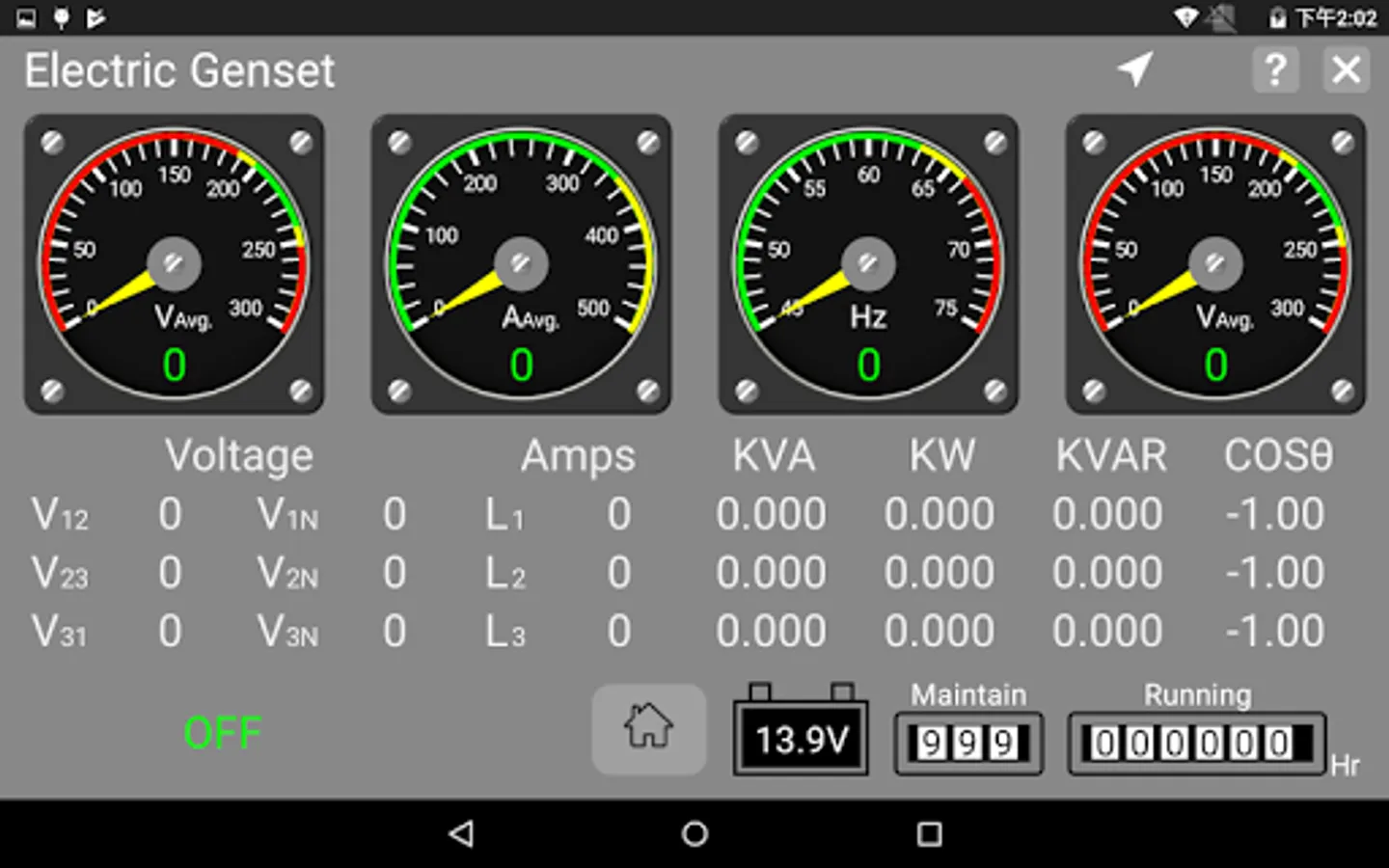
Task: Click the L3 amps label
Action: [x=505, y=633]
